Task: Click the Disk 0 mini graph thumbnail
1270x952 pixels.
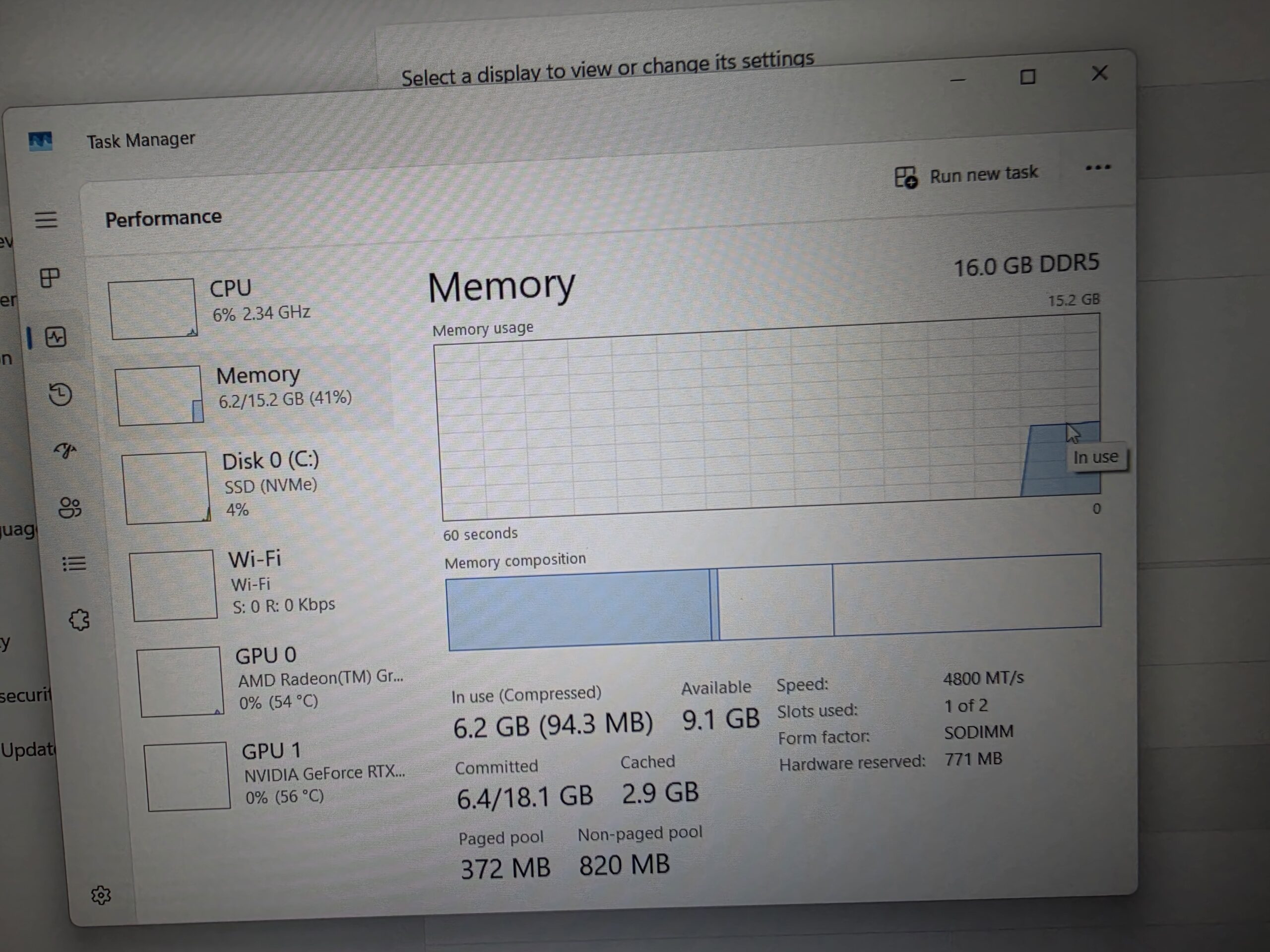Action: click(x=166, y=488)
